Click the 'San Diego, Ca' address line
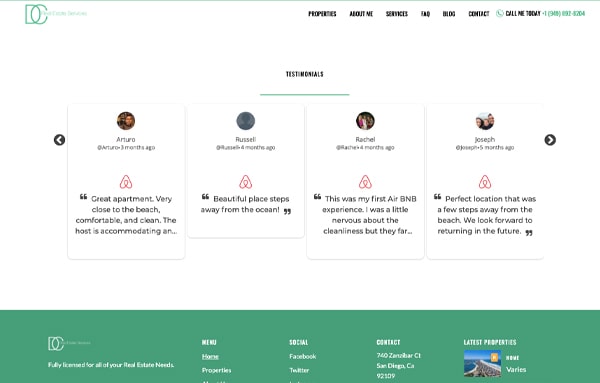600x383 pixels. (x=395, y=366)
